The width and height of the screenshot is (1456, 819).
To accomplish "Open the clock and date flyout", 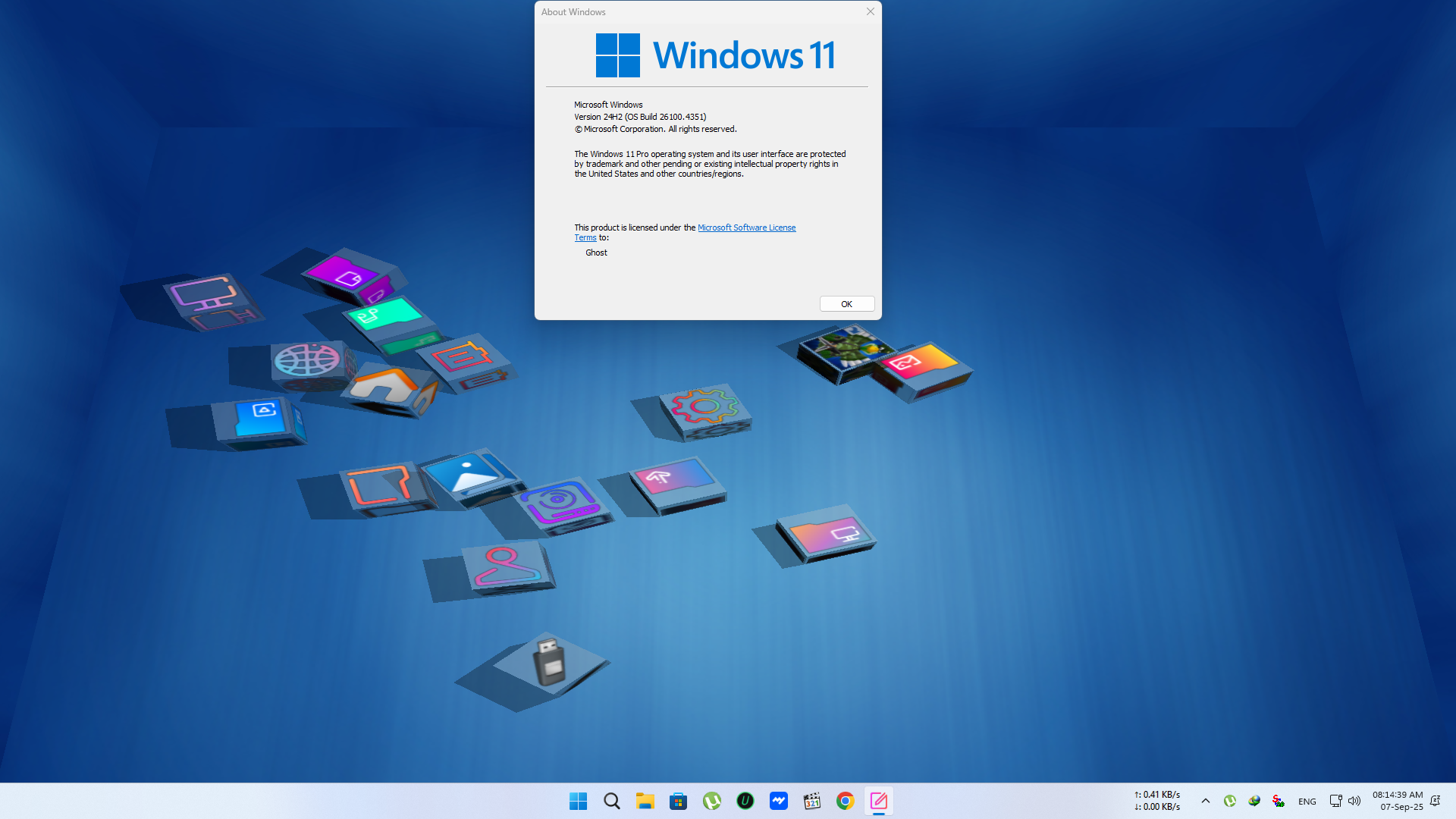I will [1398, 801].
